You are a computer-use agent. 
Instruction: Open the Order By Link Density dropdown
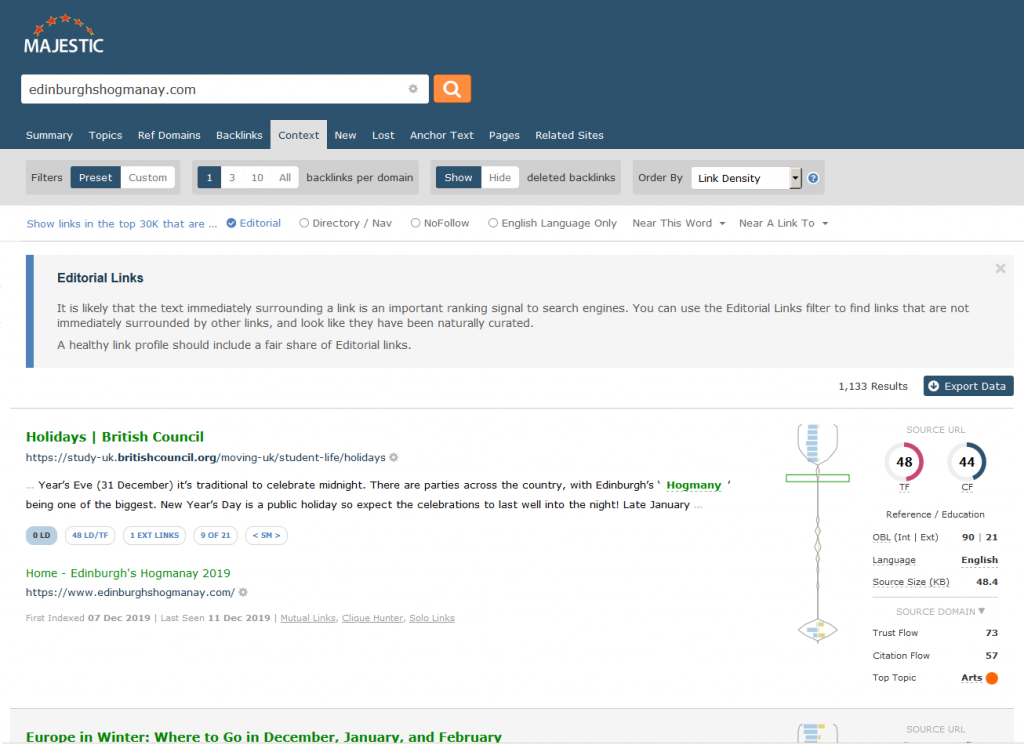coord(746,178)
